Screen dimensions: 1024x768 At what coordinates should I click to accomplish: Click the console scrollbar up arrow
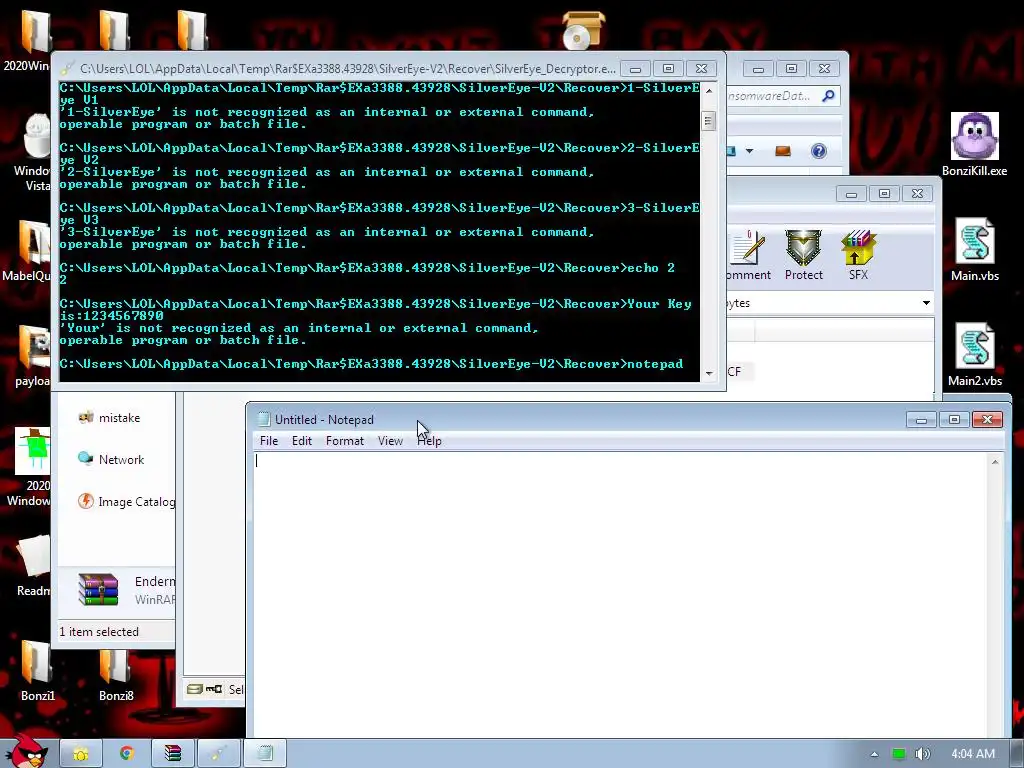(x=709, y=91)
